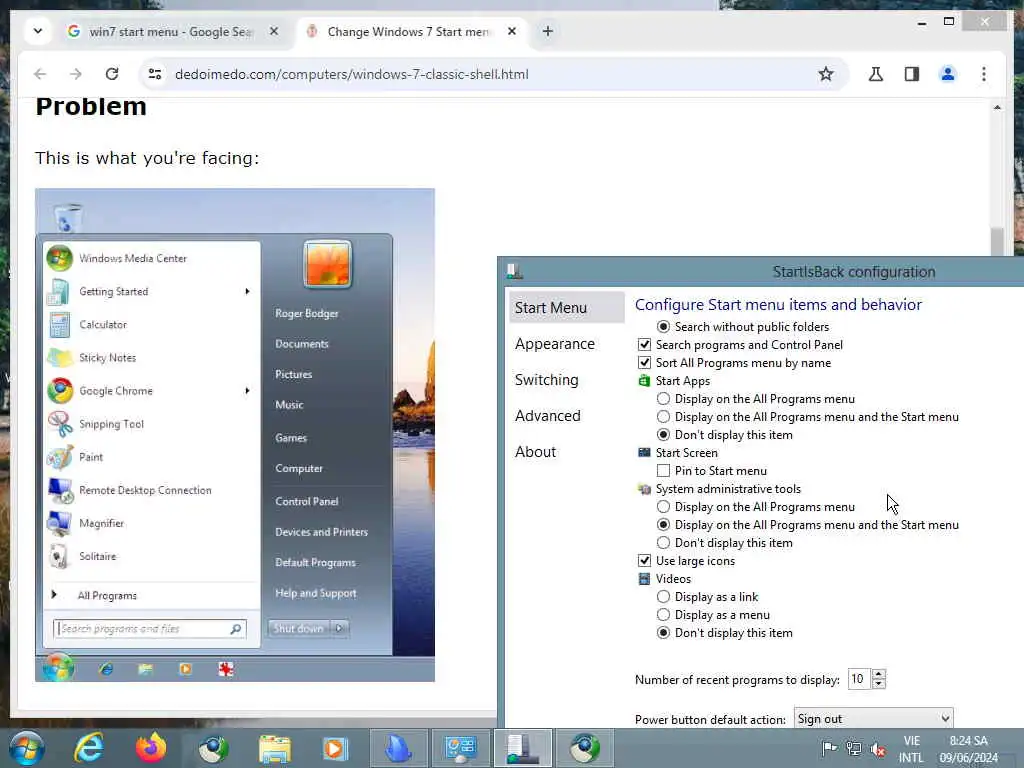This screenshot has height=768, width=1024.
Task: Launch Firefox from taskbar
Action: (x=150, y=748)
